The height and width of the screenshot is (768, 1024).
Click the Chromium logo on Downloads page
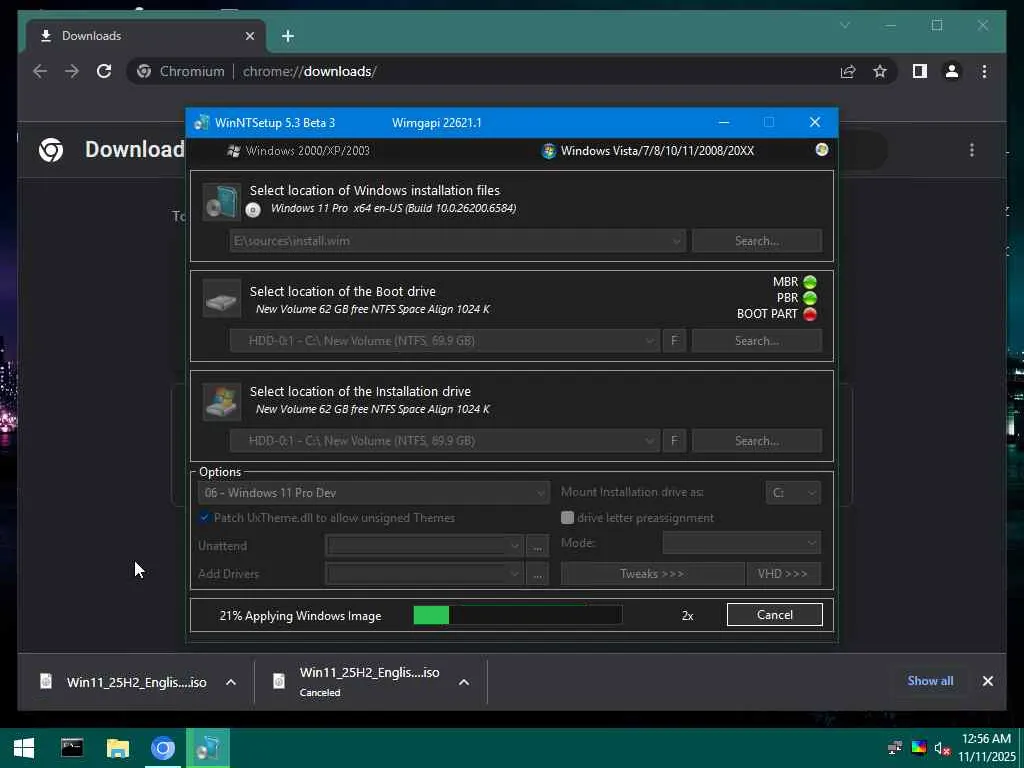click(x=51, y=150)
